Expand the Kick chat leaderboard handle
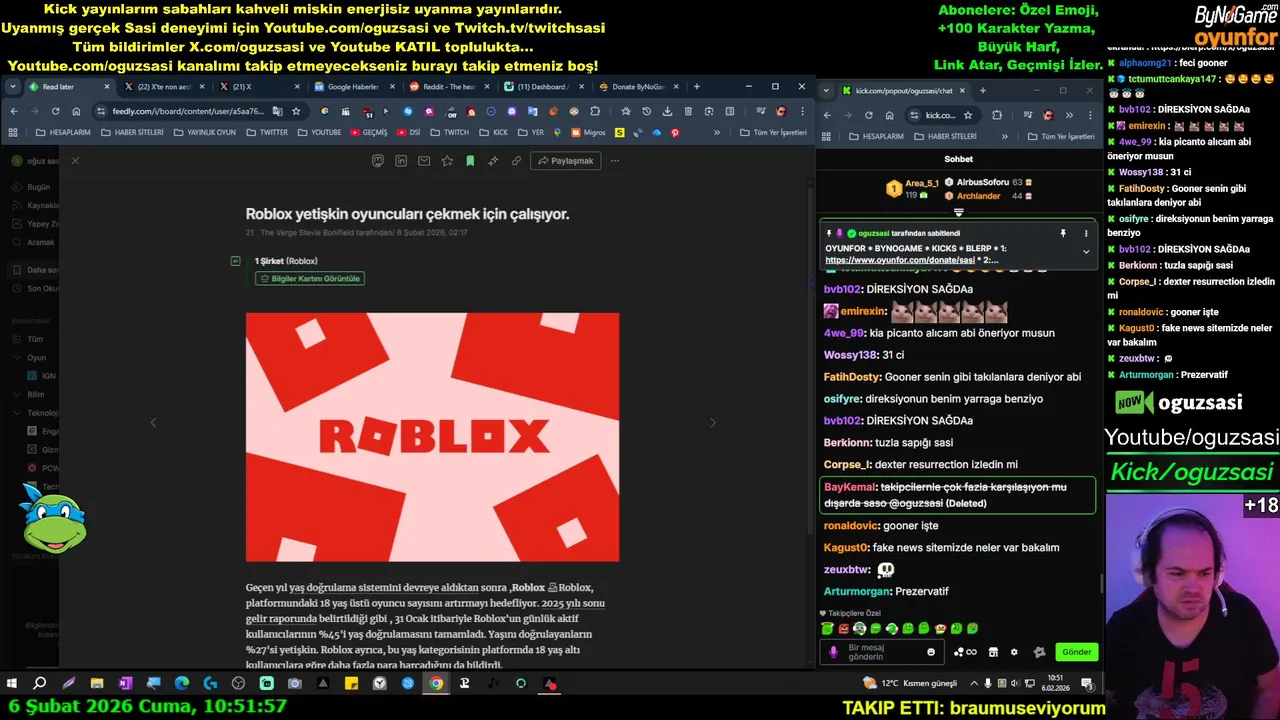Screen dimensions: 1280x720 pos(958,212)
